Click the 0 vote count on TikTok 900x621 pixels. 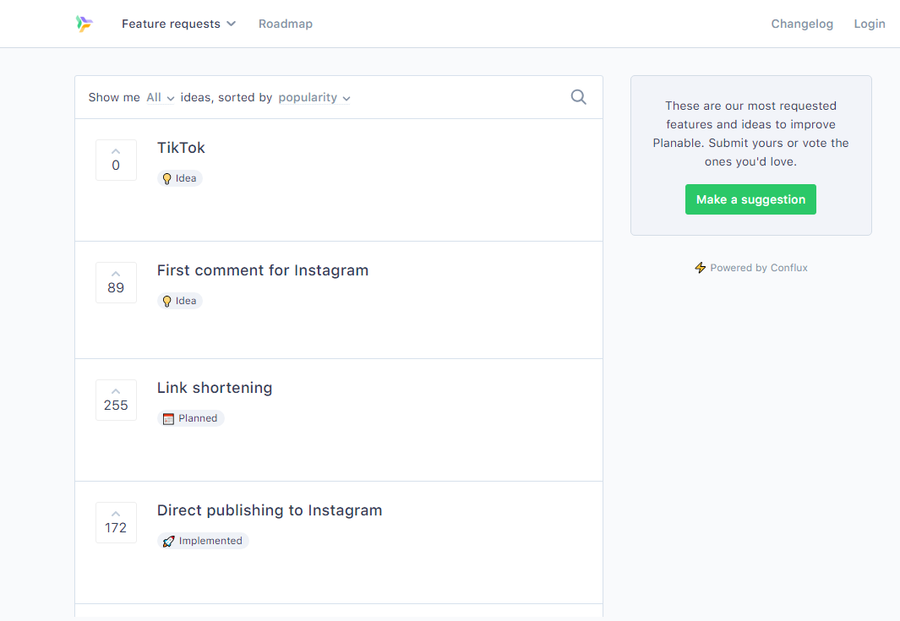pyautogui.click(x=116, y=165)
